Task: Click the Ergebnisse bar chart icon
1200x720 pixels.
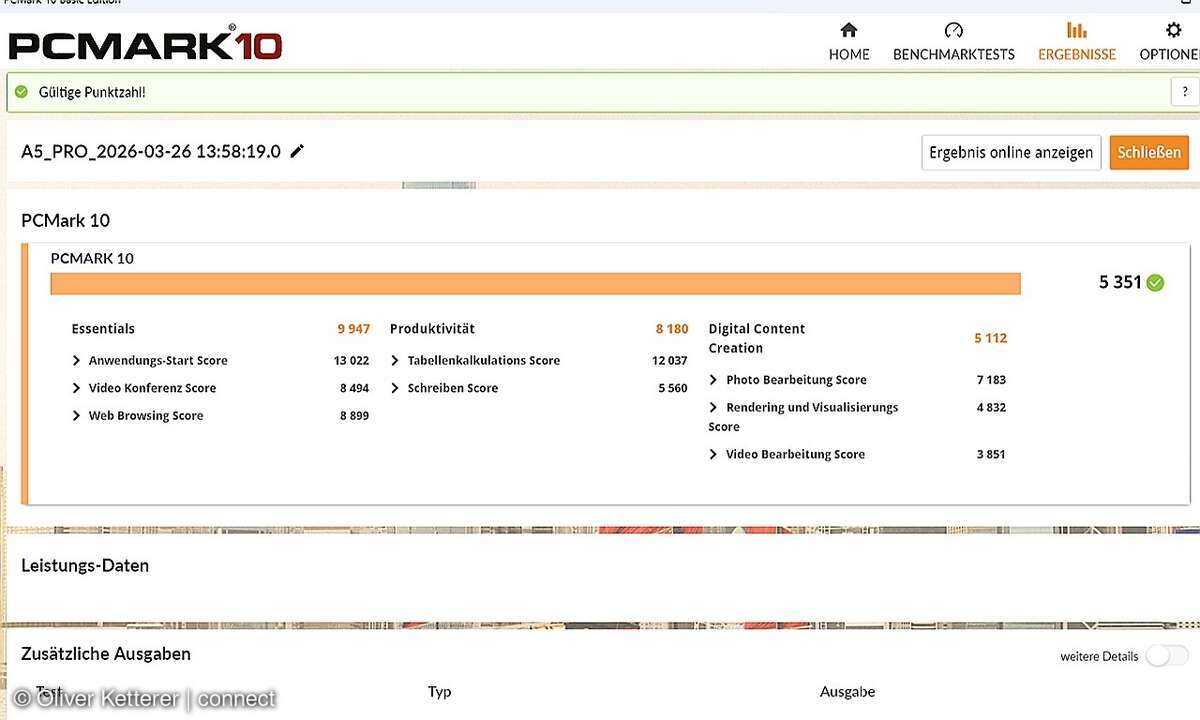Action: click(1076, 30)
